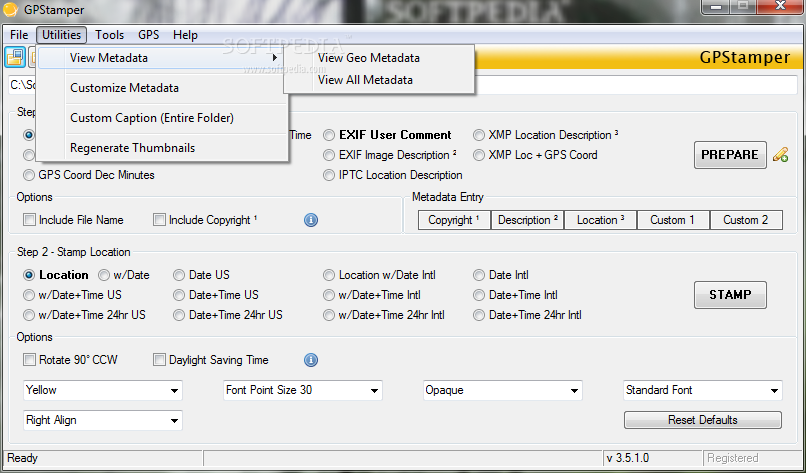Select EXIF Image Description option
The width and height of the screenshot is (806, 473).
pos(390,155)
